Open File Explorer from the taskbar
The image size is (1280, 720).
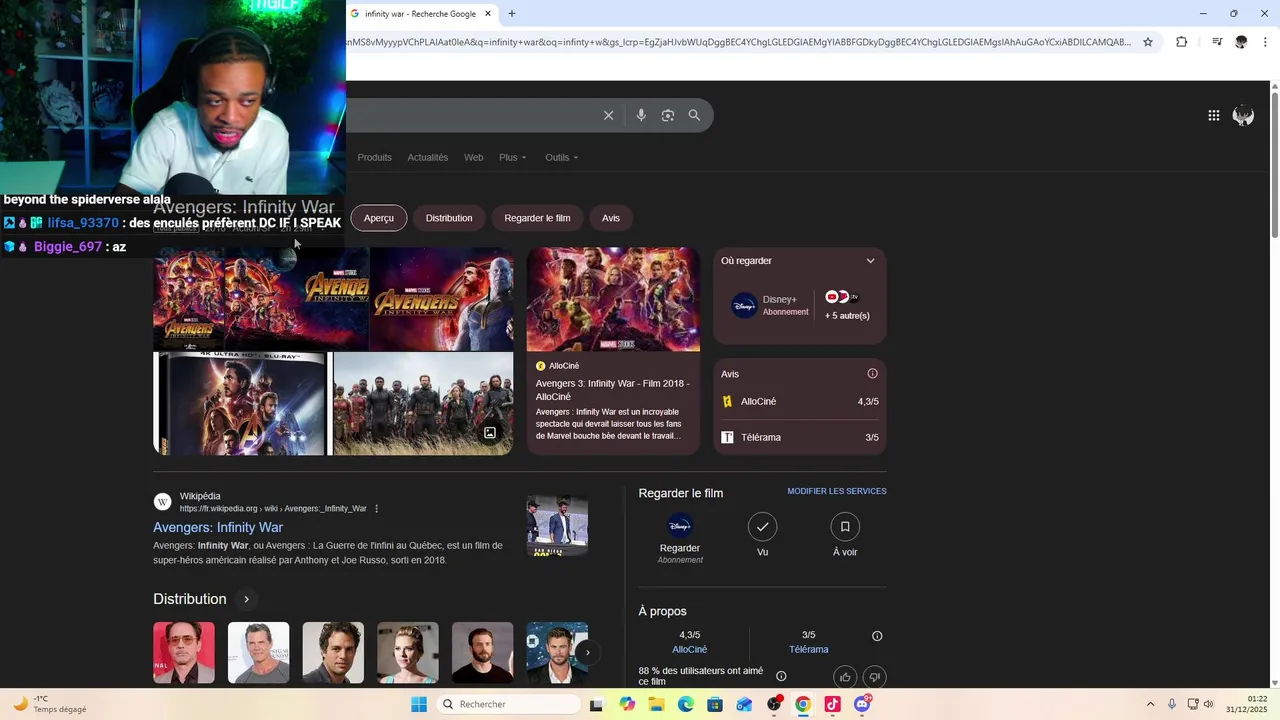click(x=656, y=704)
